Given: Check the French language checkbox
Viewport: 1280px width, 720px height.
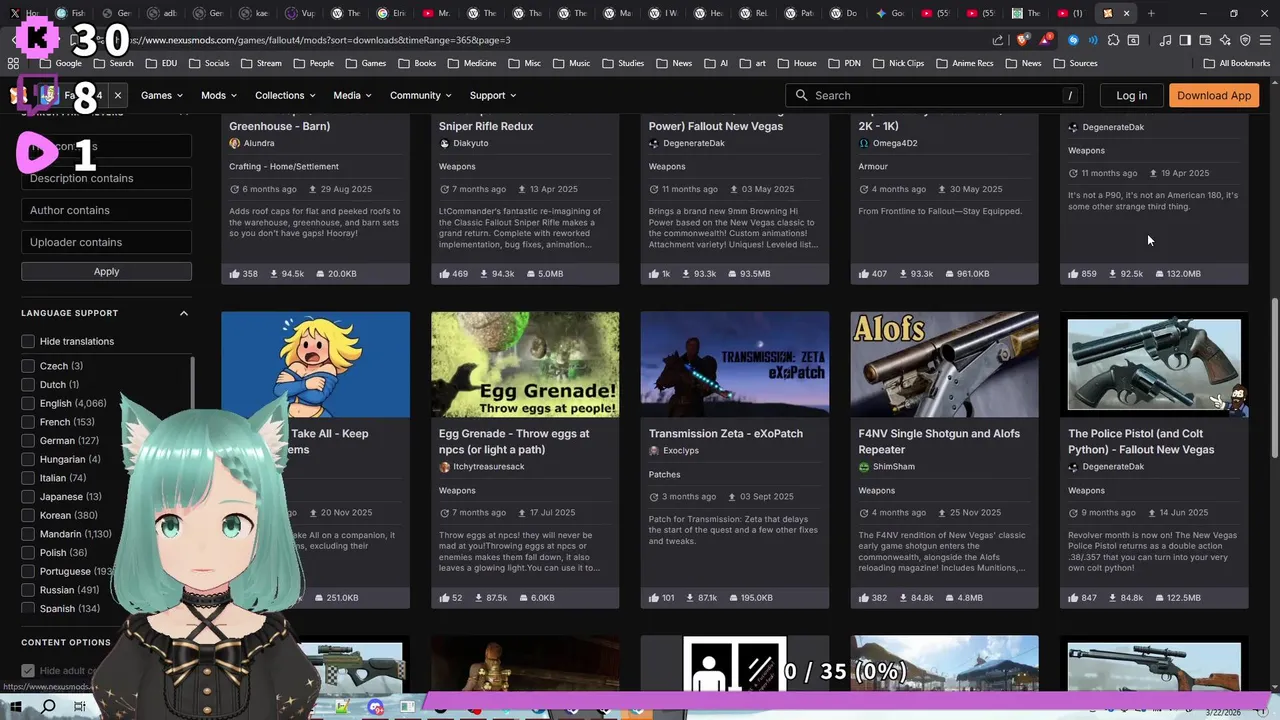Looking at the screenshot, I should pos(28,422).
